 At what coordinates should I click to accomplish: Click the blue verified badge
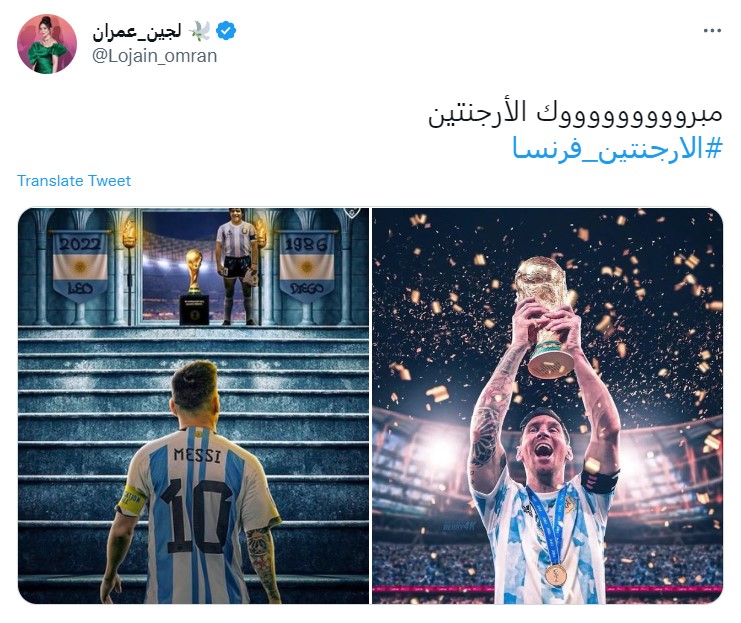coord(226,32)
